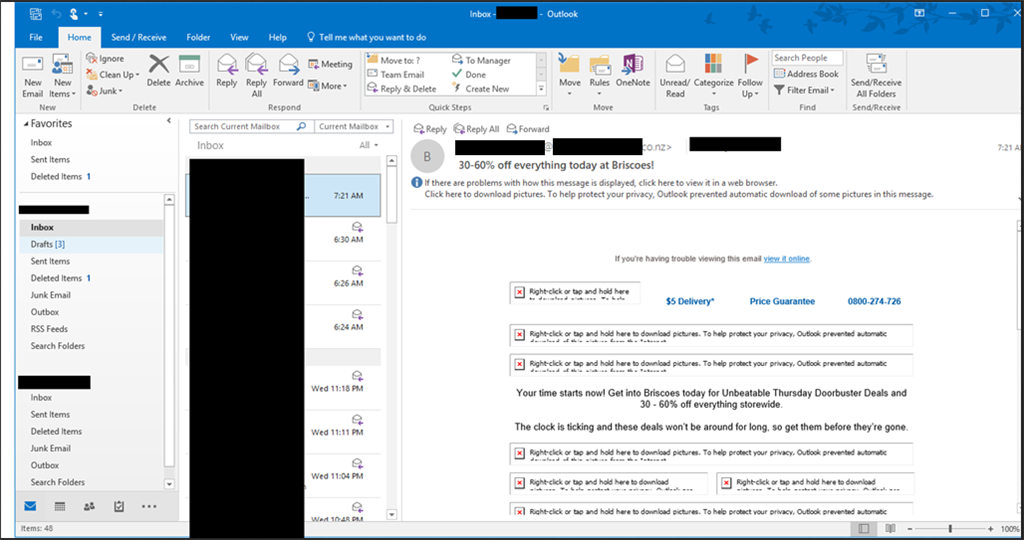Click Forward in reading pane
The height and width of the screenshot is (540, 1024).
(x=528, y=129)
